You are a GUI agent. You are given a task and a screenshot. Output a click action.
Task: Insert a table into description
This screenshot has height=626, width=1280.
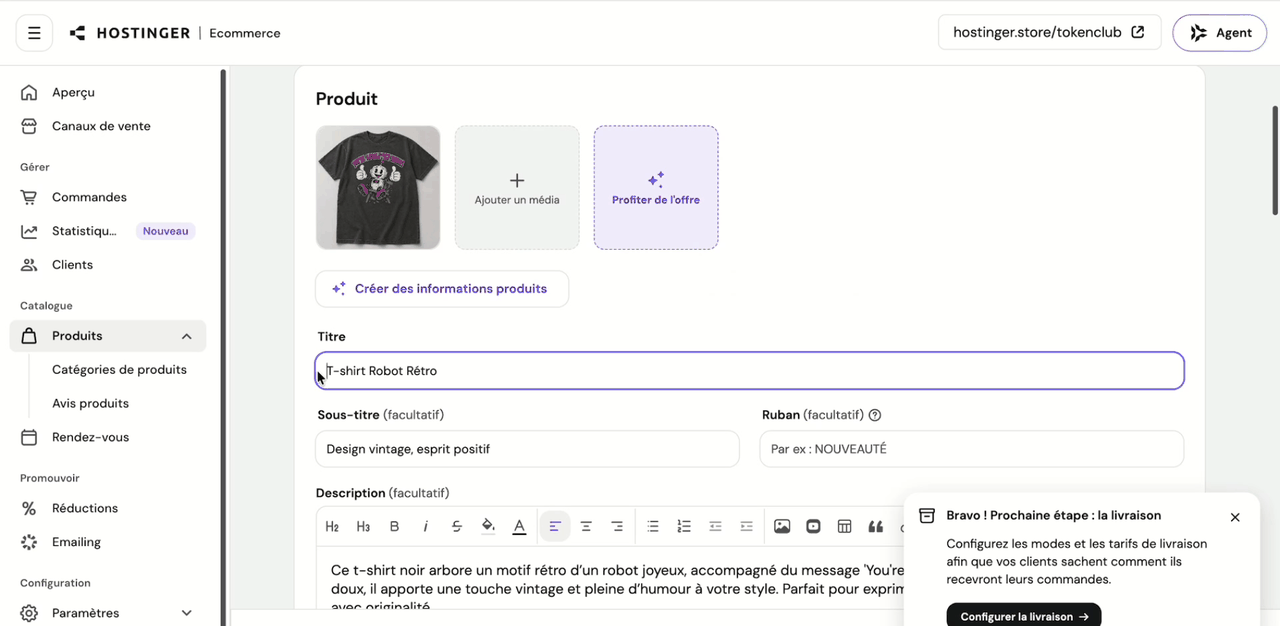844,526
